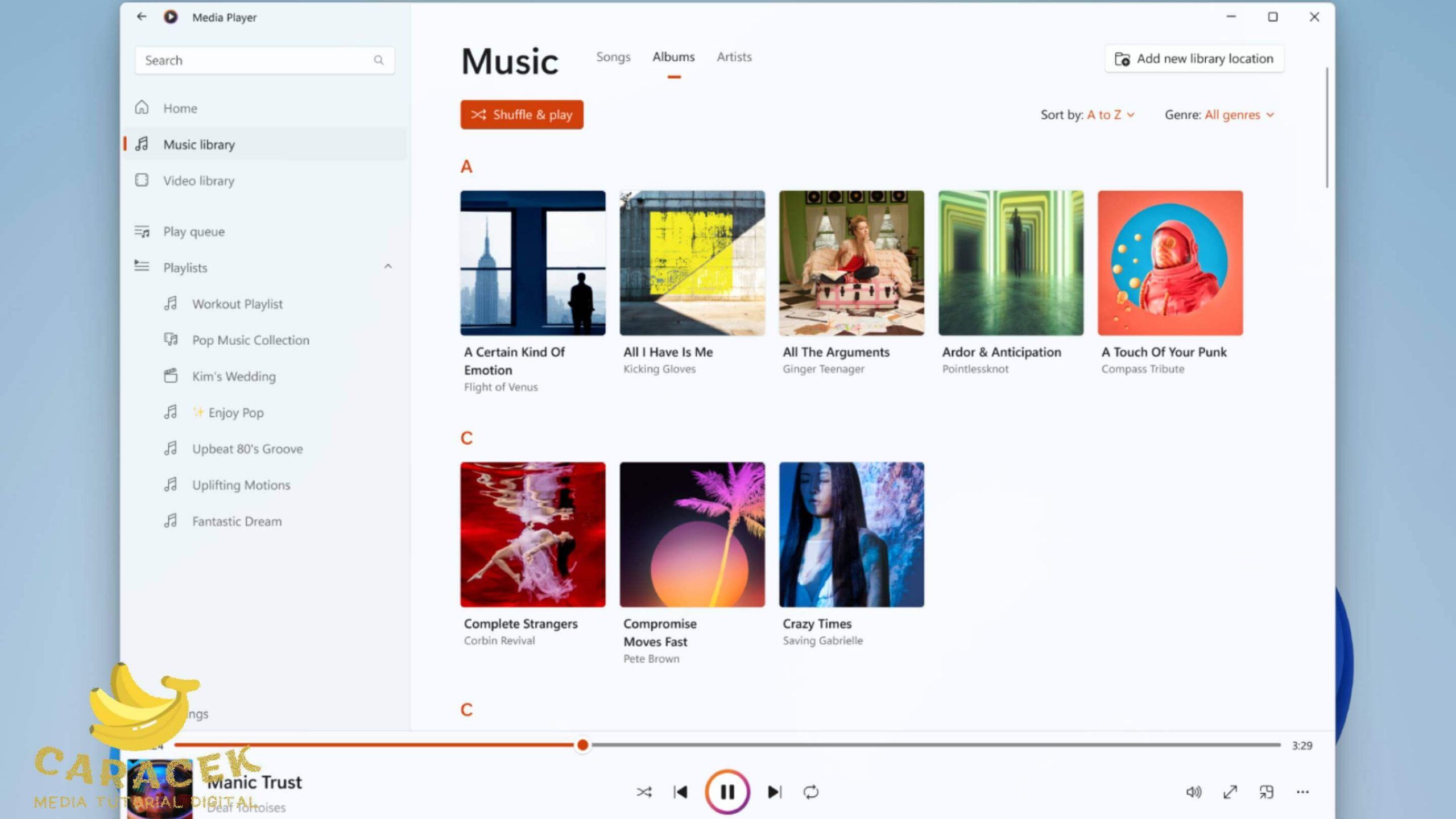The width and height of the screenshot is (1456, 819).
Task: Go to previous track
Action: point(680,792)
